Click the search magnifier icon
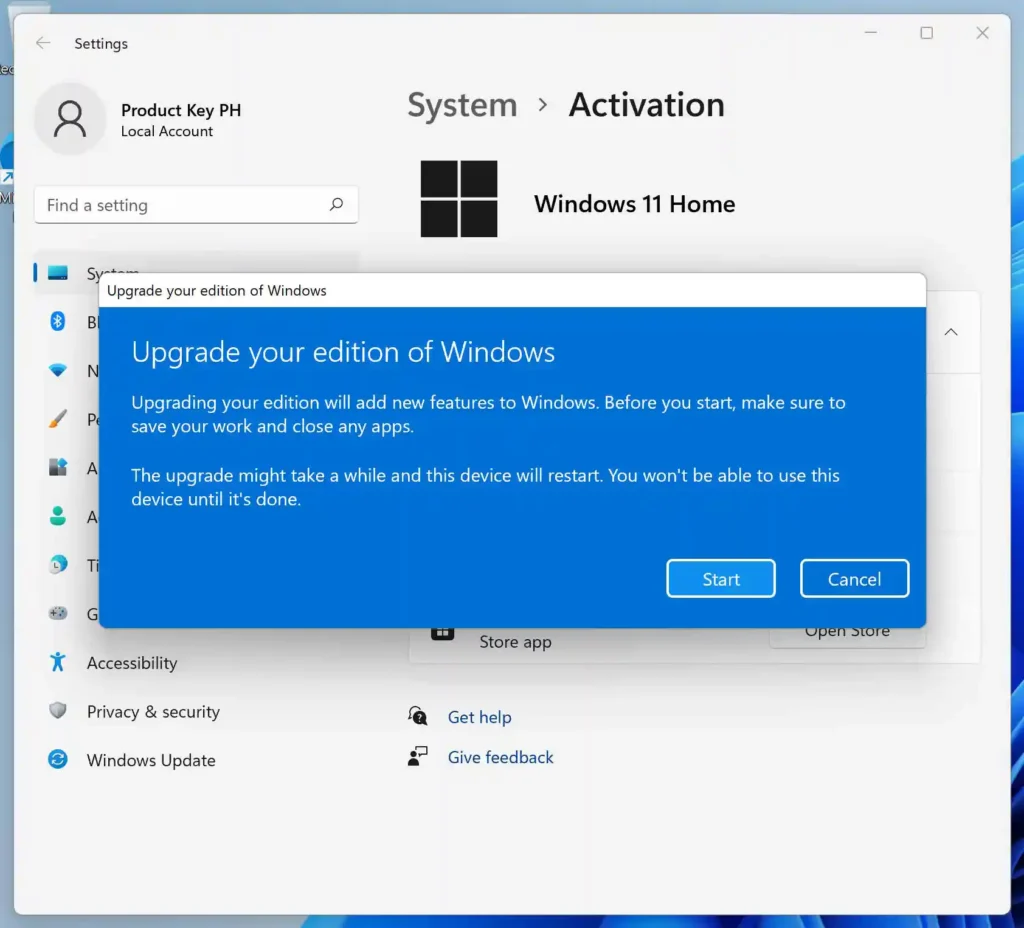Image resolution: width=1024 pixels, height=928 pixels. pos(336,204)
